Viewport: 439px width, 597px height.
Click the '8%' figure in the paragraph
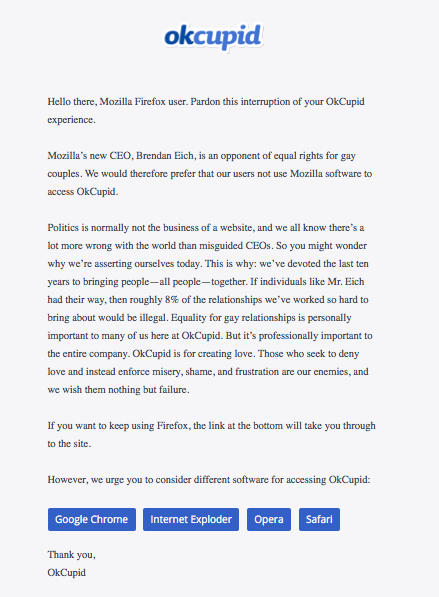(x=171, y=300)
